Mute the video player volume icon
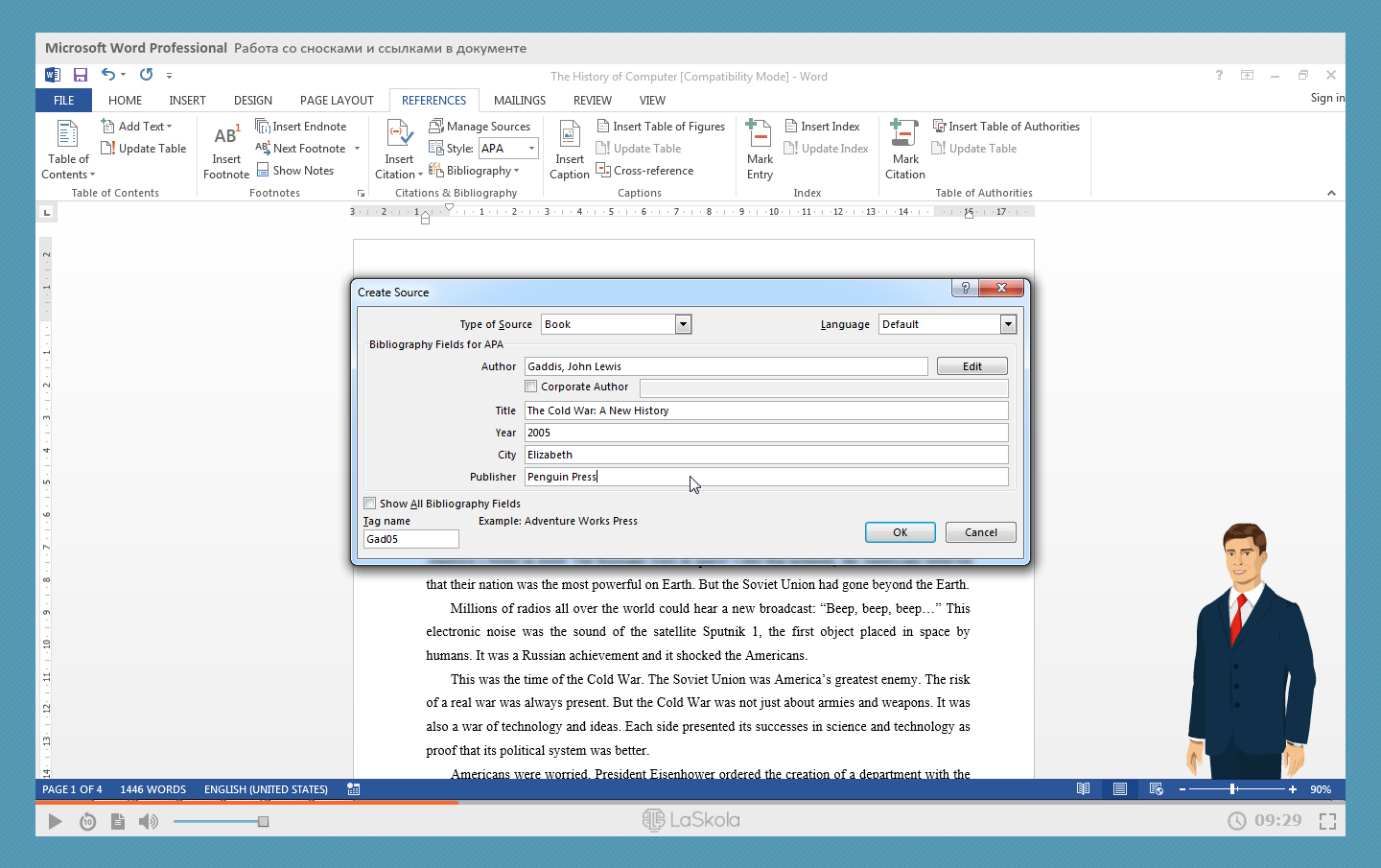 (148, 821)
